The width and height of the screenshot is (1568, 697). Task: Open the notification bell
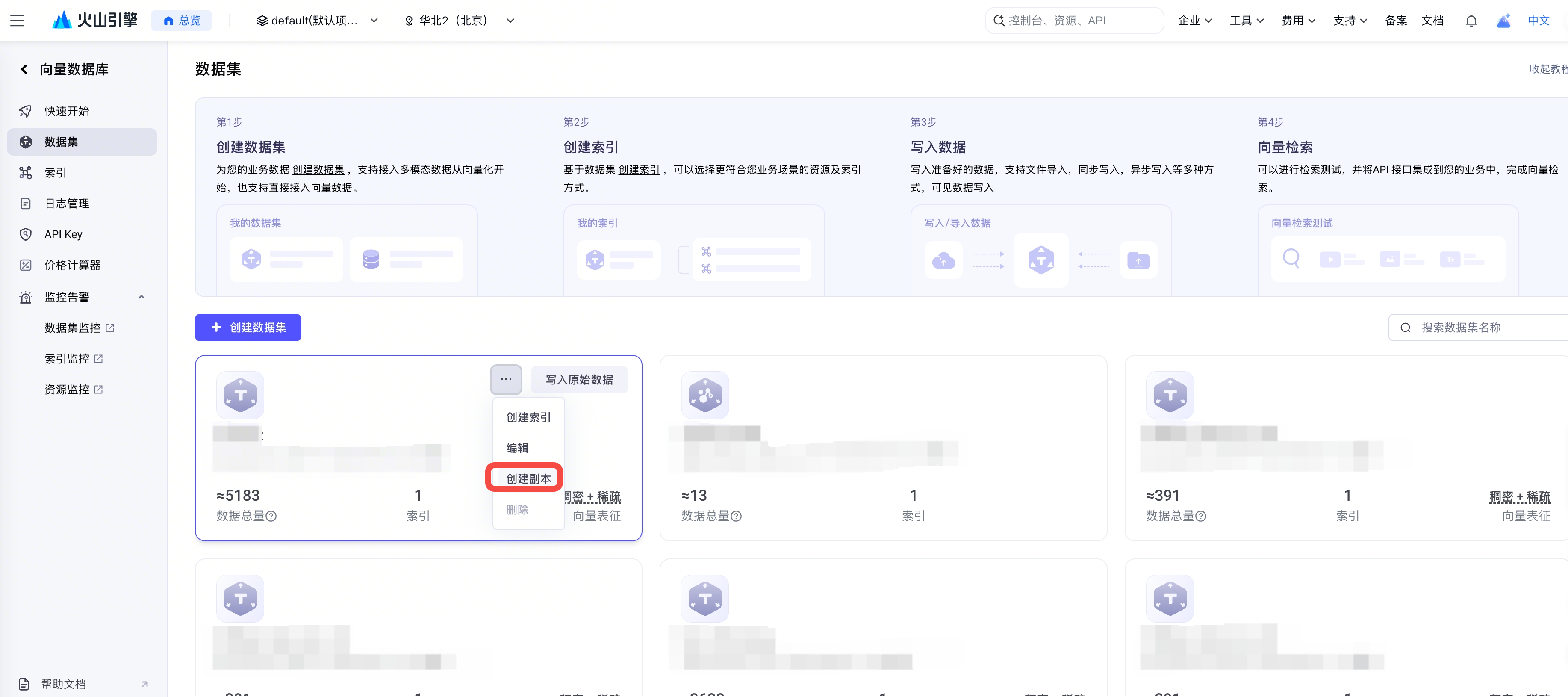click(1471, 21)
